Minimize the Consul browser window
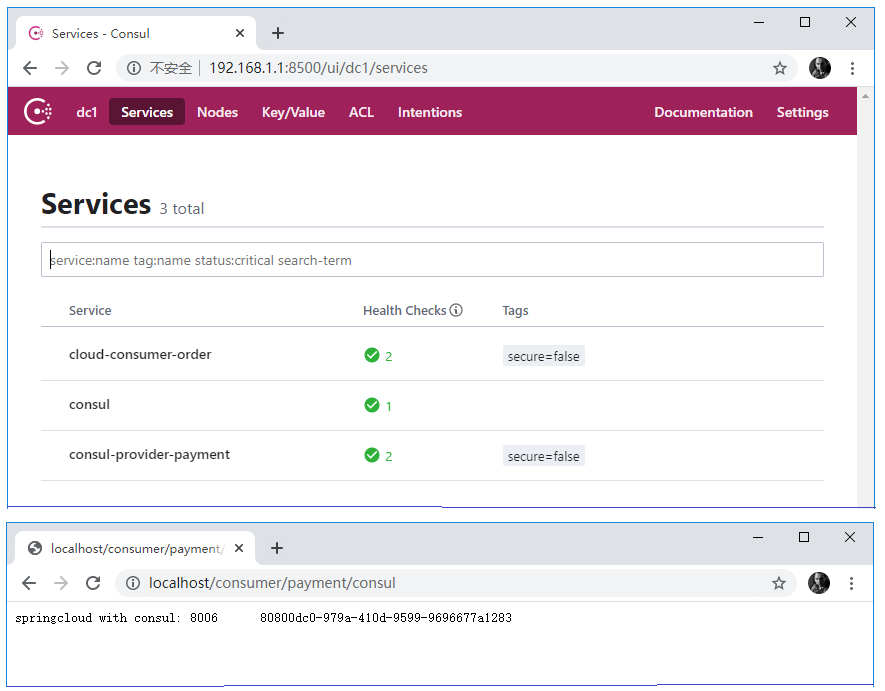This screenshot has height=691, width=885. [759, 23]
